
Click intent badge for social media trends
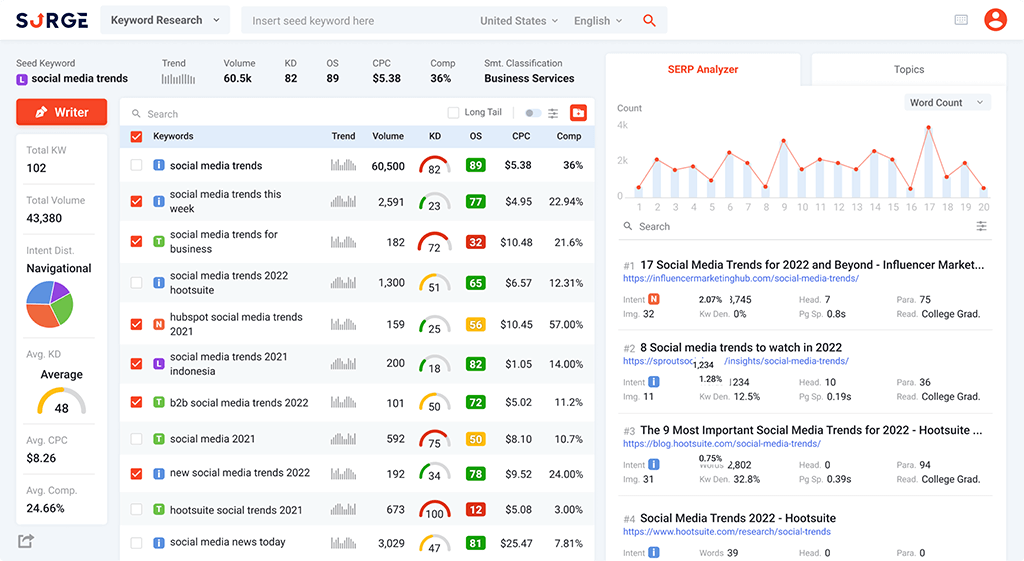[159, 165]
